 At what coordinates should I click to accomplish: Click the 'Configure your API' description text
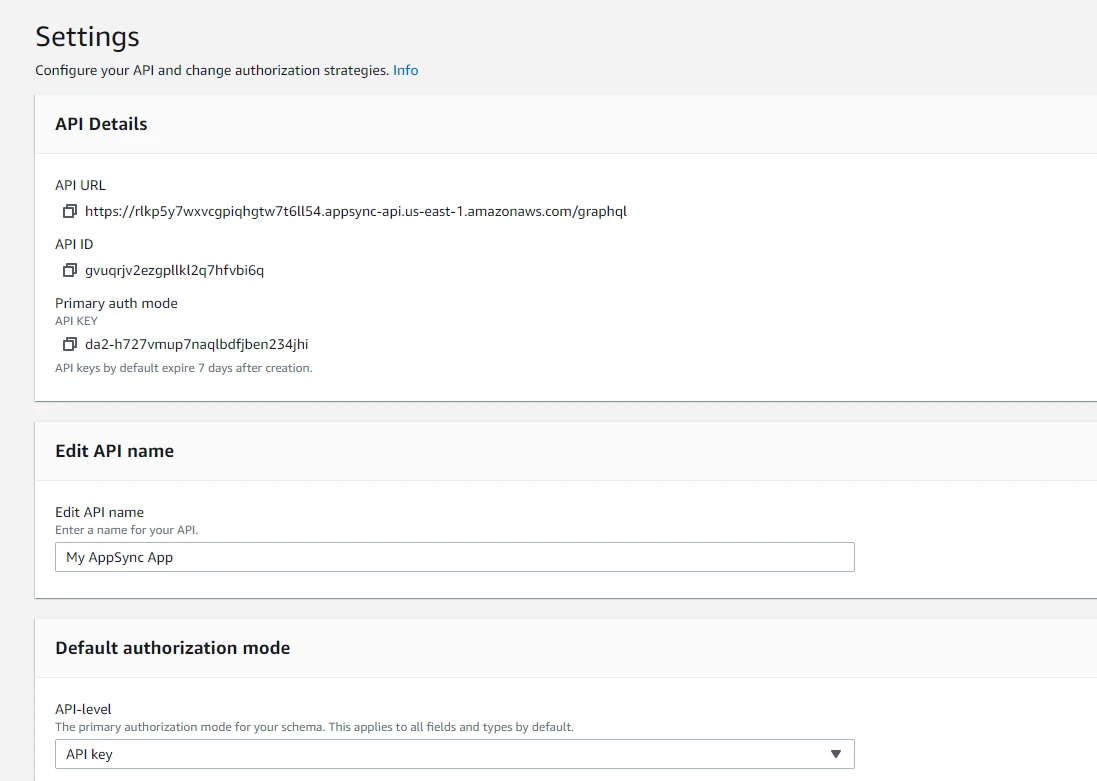tap(211, 71)
